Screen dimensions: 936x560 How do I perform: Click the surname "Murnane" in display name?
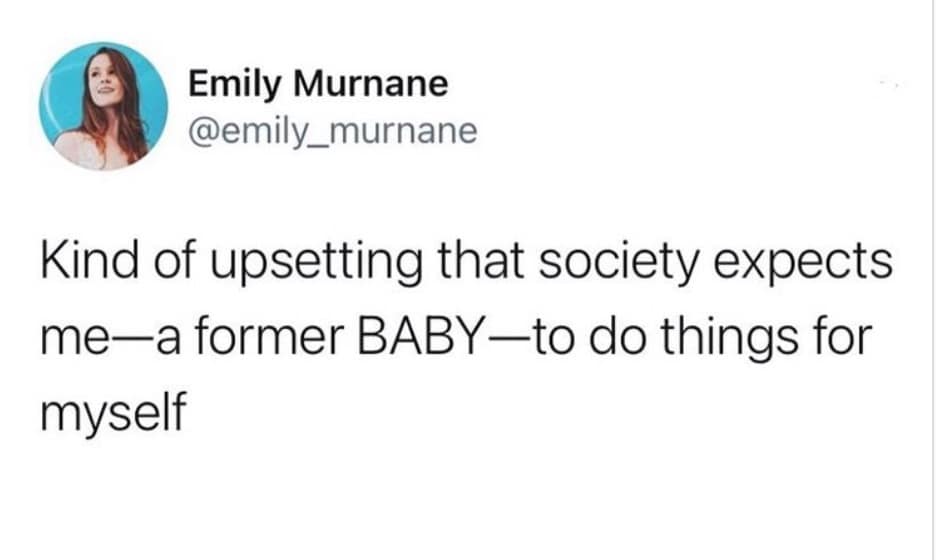pyautogui.click(x=364, y=84)
